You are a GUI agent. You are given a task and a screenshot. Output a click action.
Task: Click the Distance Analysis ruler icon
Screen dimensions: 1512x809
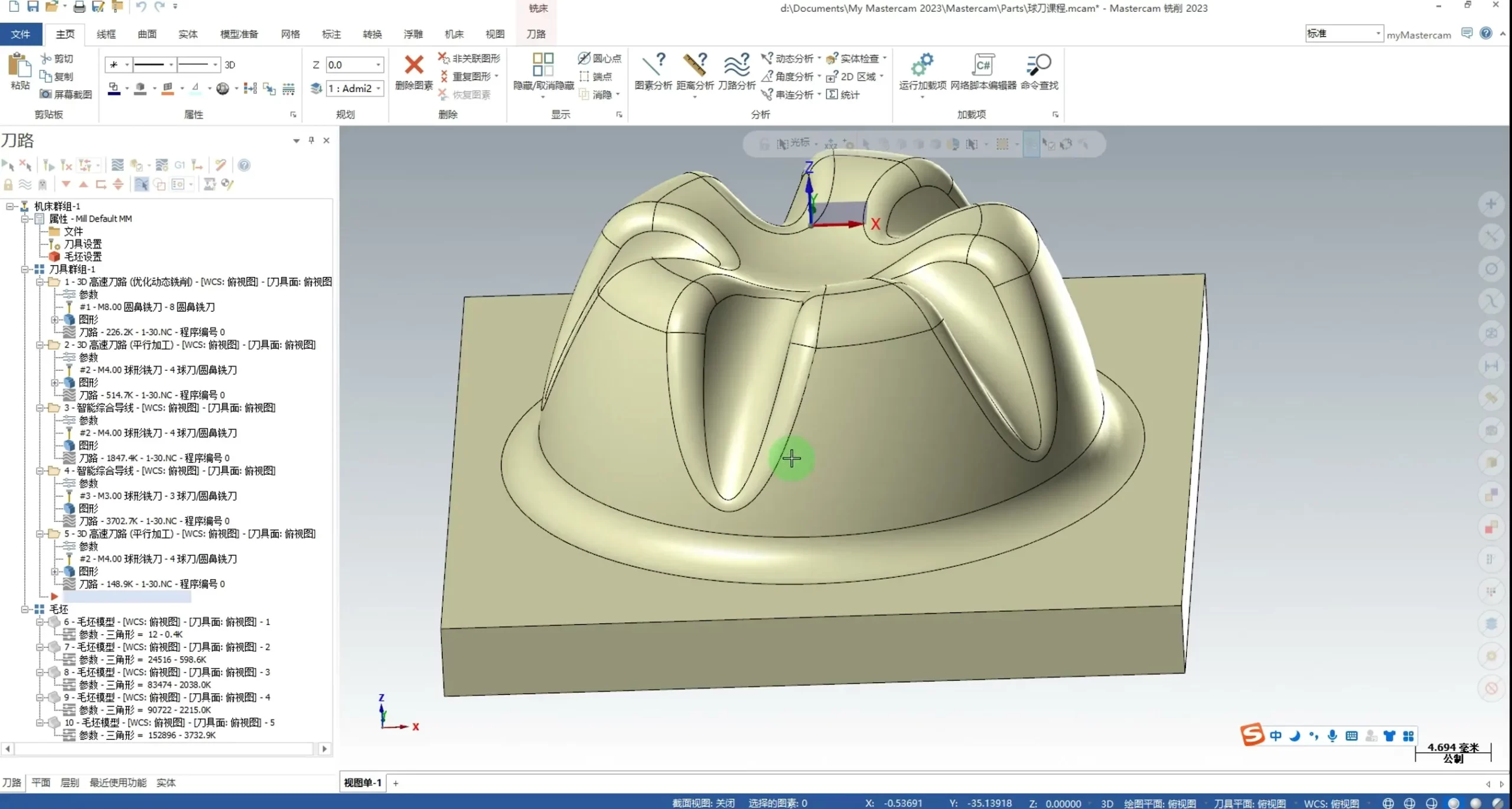[695, 65]
